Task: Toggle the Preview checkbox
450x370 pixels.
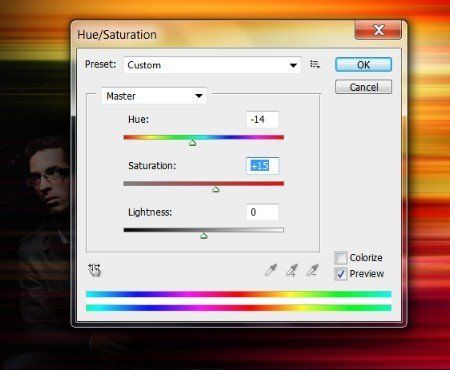Action: pyautogui.click(x=341, y=274)
